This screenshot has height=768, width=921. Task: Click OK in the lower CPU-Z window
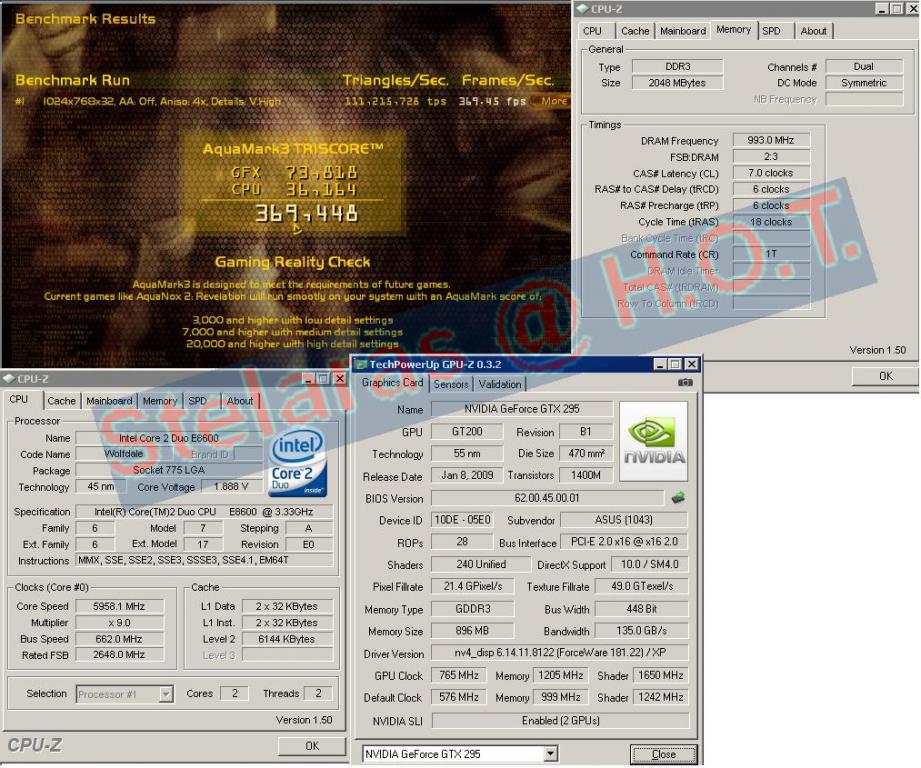312,746
